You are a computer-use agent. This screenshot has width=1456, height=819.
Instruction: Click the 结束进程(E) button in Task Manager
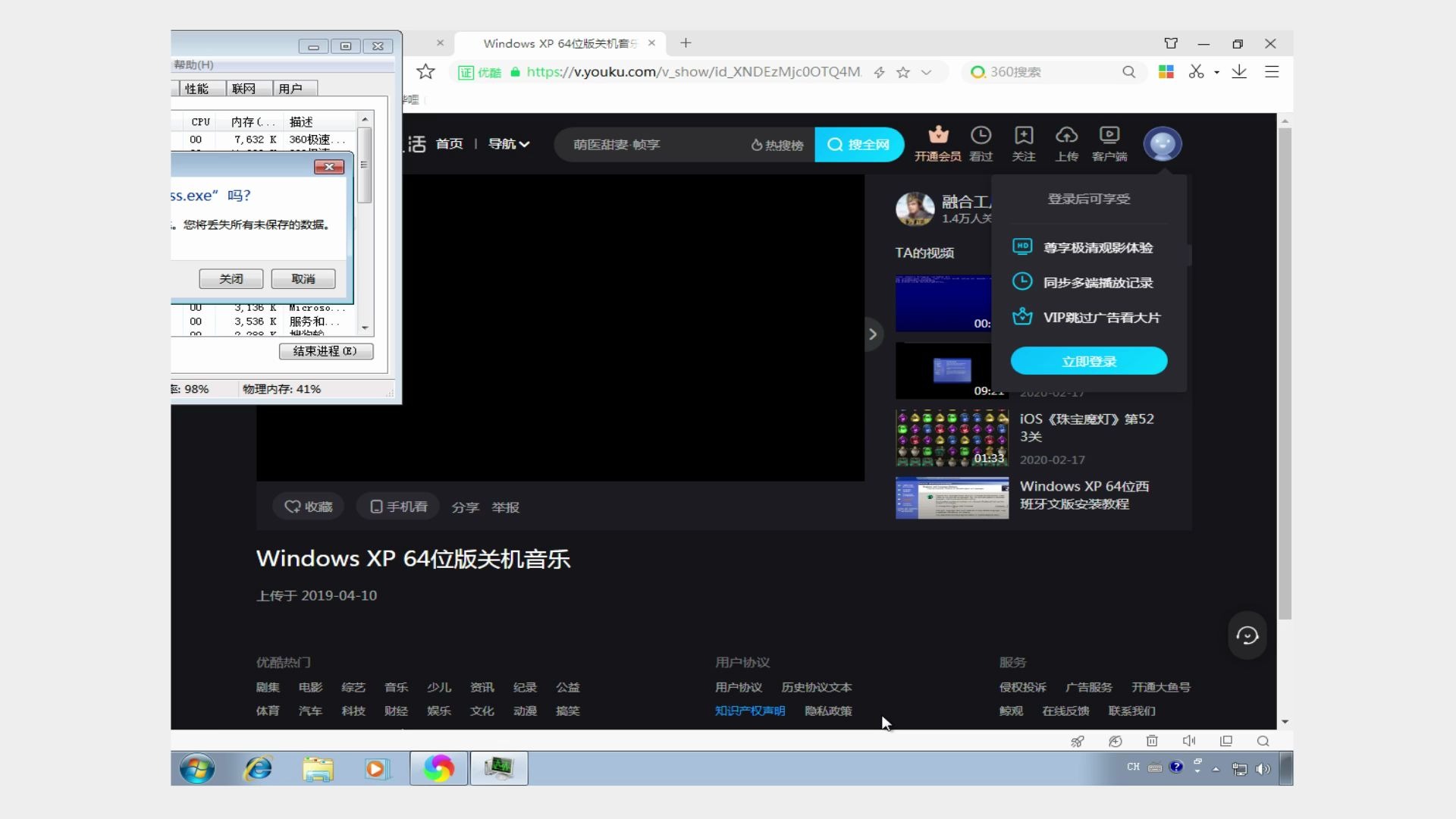pos(325,351)
